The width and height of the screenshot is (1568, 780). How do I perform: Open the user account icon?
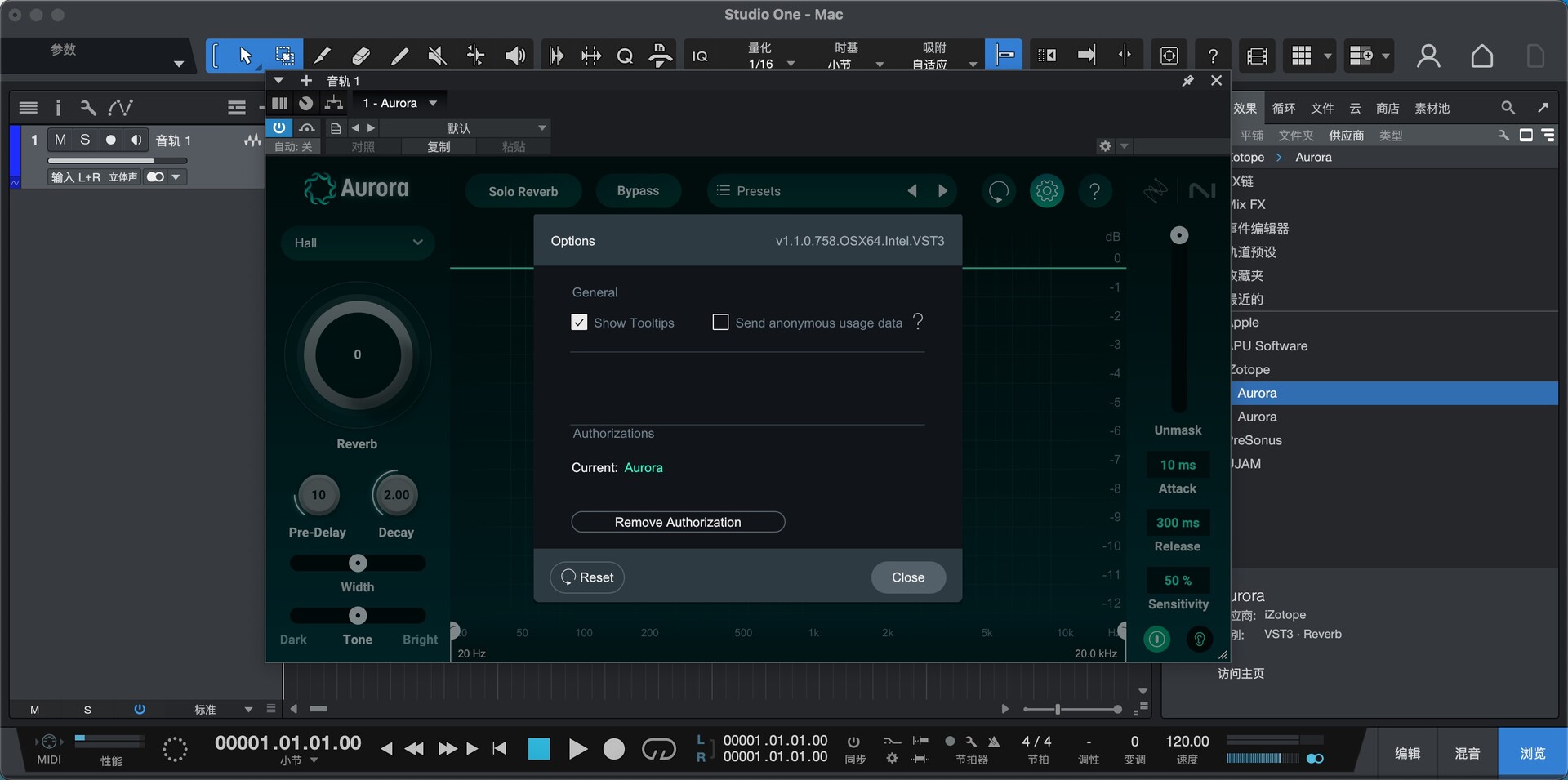[x=1428, y=56]
